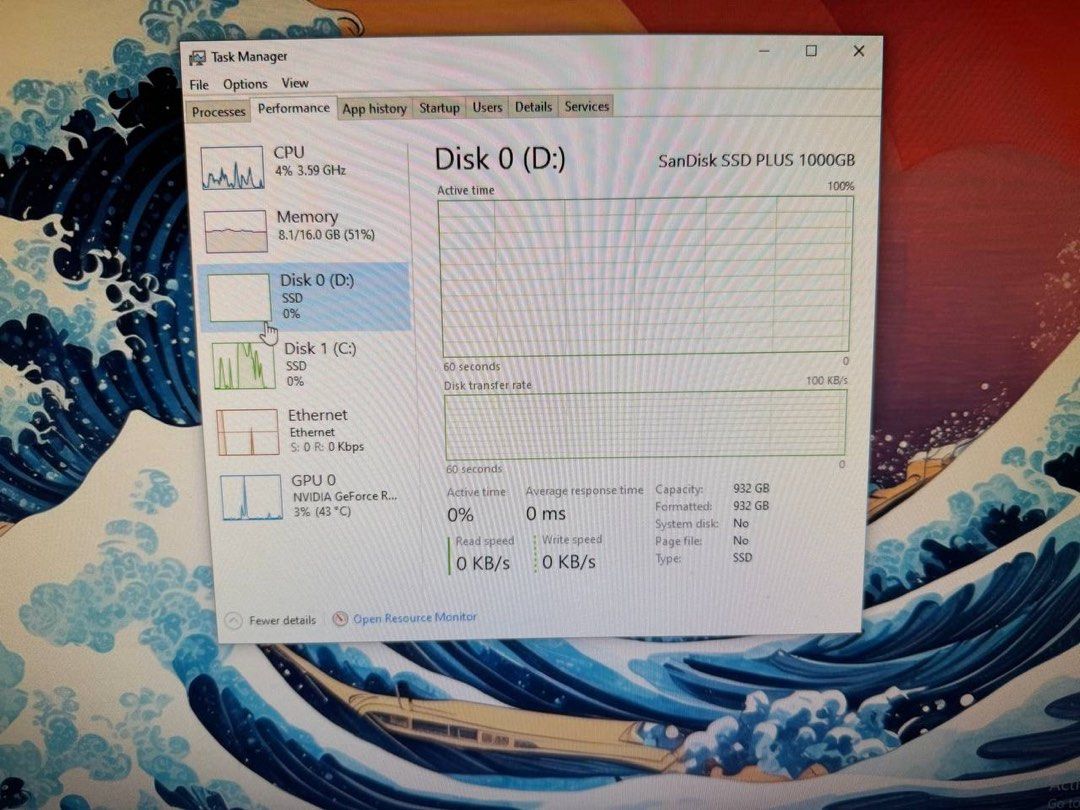Click the Formatted 932 GB value
Screen dimensions: 1080x810
[x=751, y=506]
